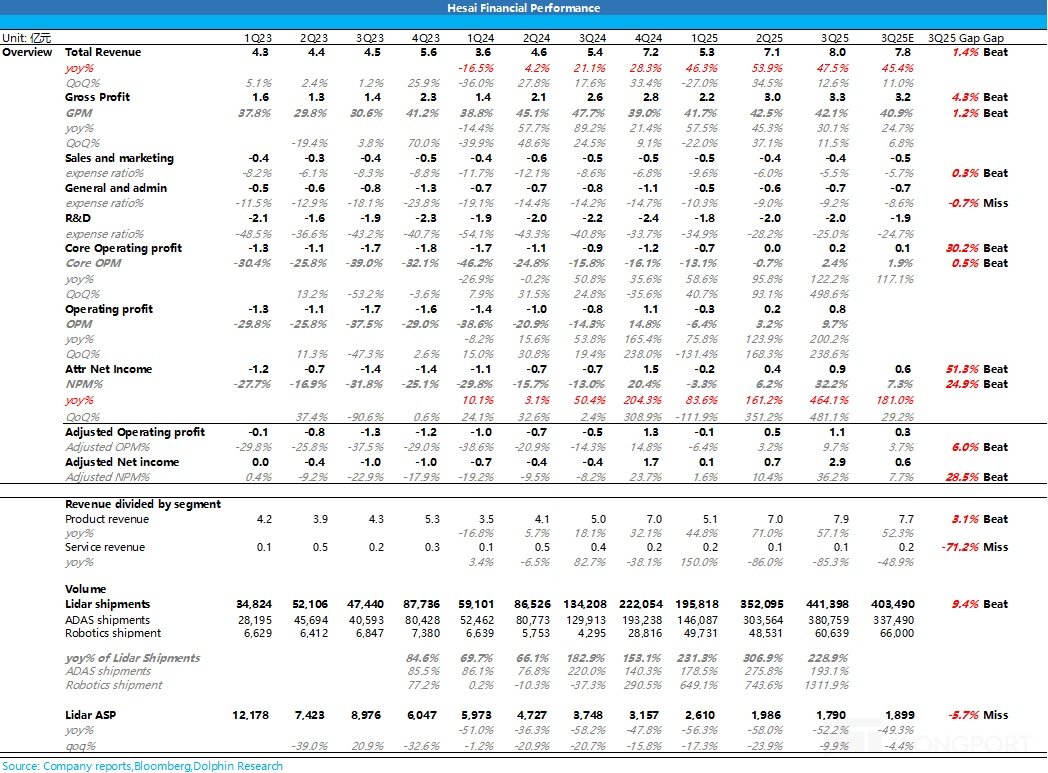The height and width of the screenshot is (773, 1048).
Task: Select the Unit 亿元 cell
Action: pos(27,37)
